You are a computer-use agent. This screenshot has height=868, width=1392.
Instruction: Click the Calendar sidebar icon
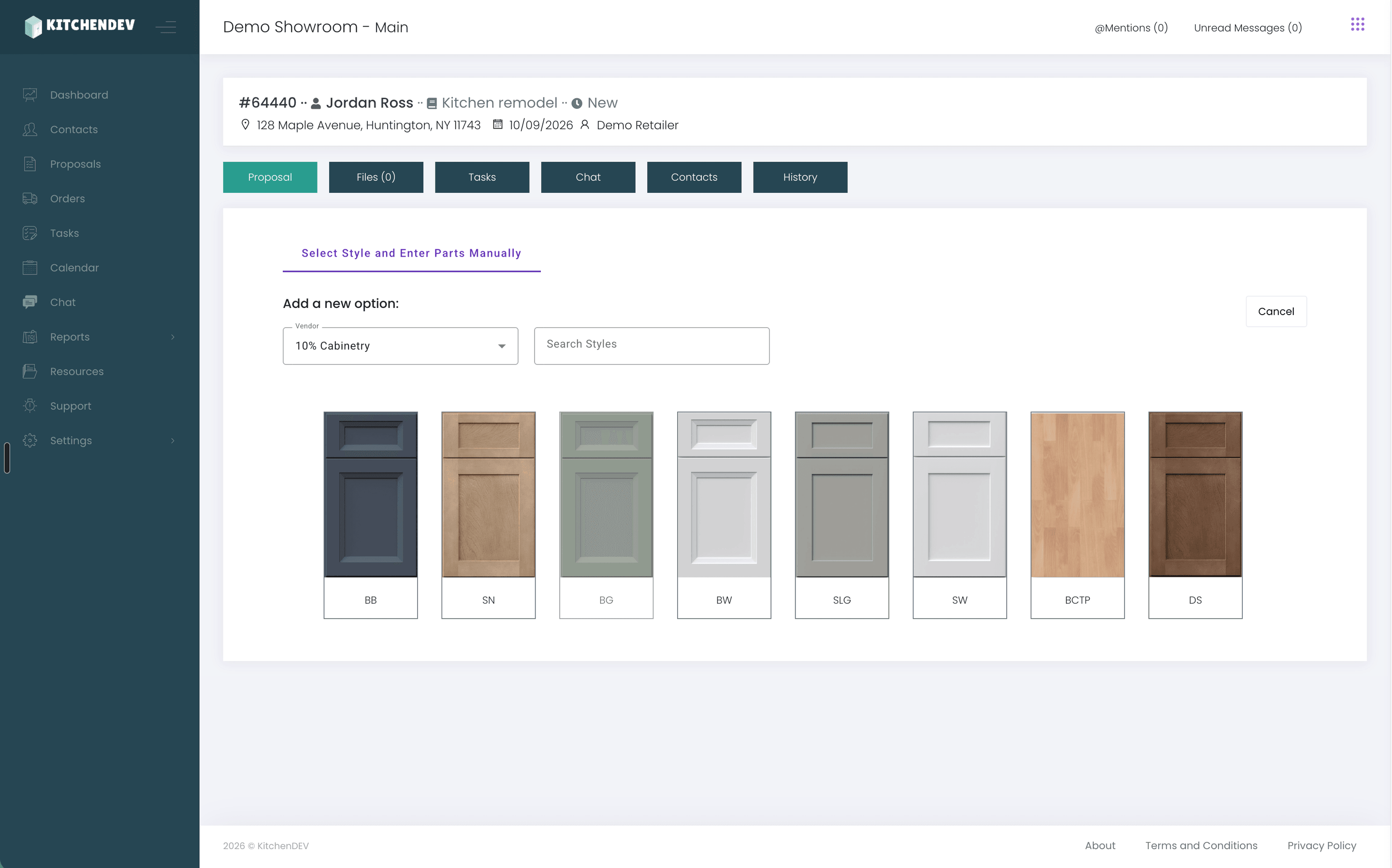pyautogui.click(x=30, y=268)
